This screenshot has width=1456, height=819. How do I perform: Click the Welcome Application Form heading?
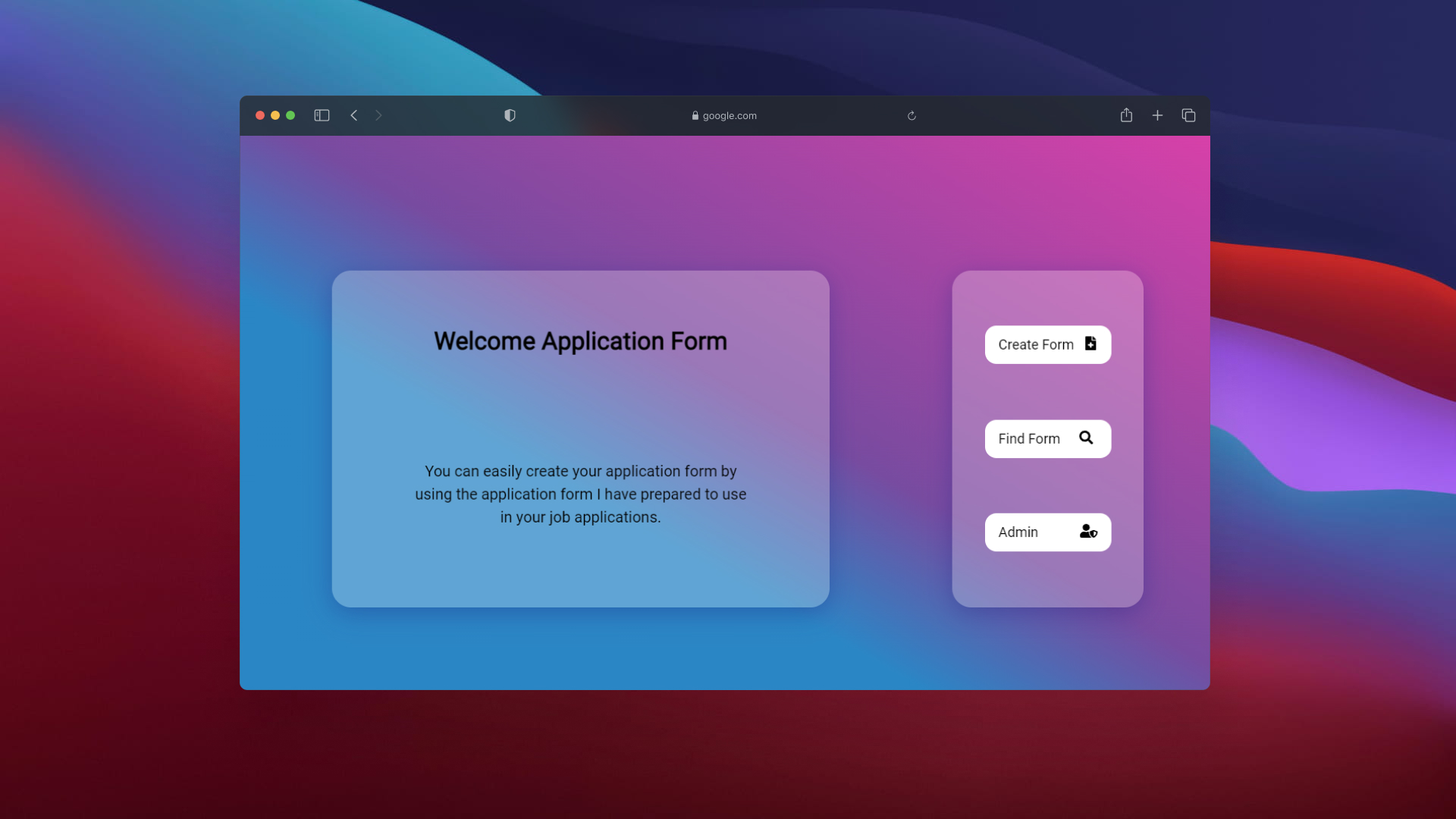(x=580, y=341)
